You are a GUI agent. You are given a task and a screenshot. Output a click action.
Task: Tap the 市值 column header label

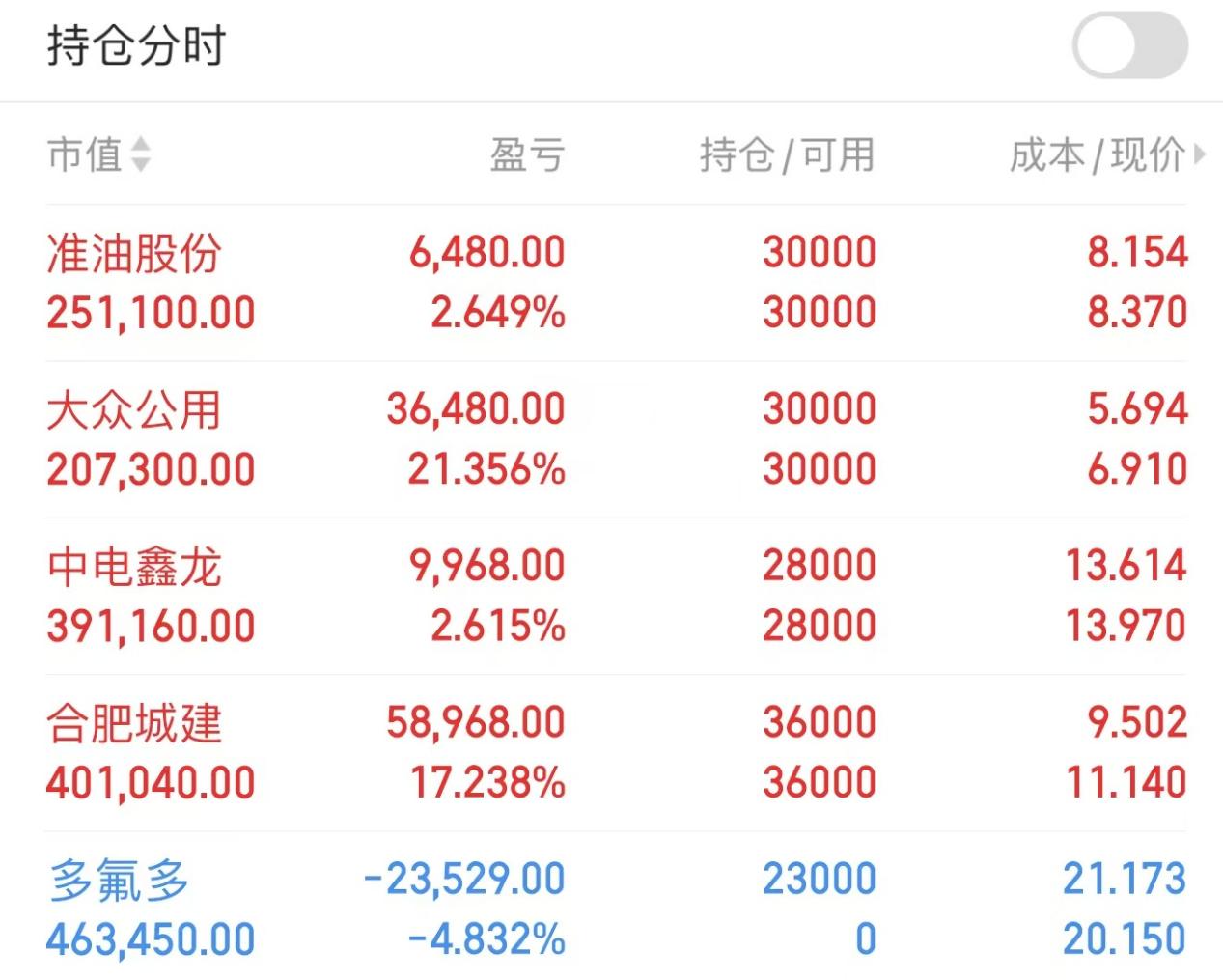pyautogui.click(x=85, y=154)
